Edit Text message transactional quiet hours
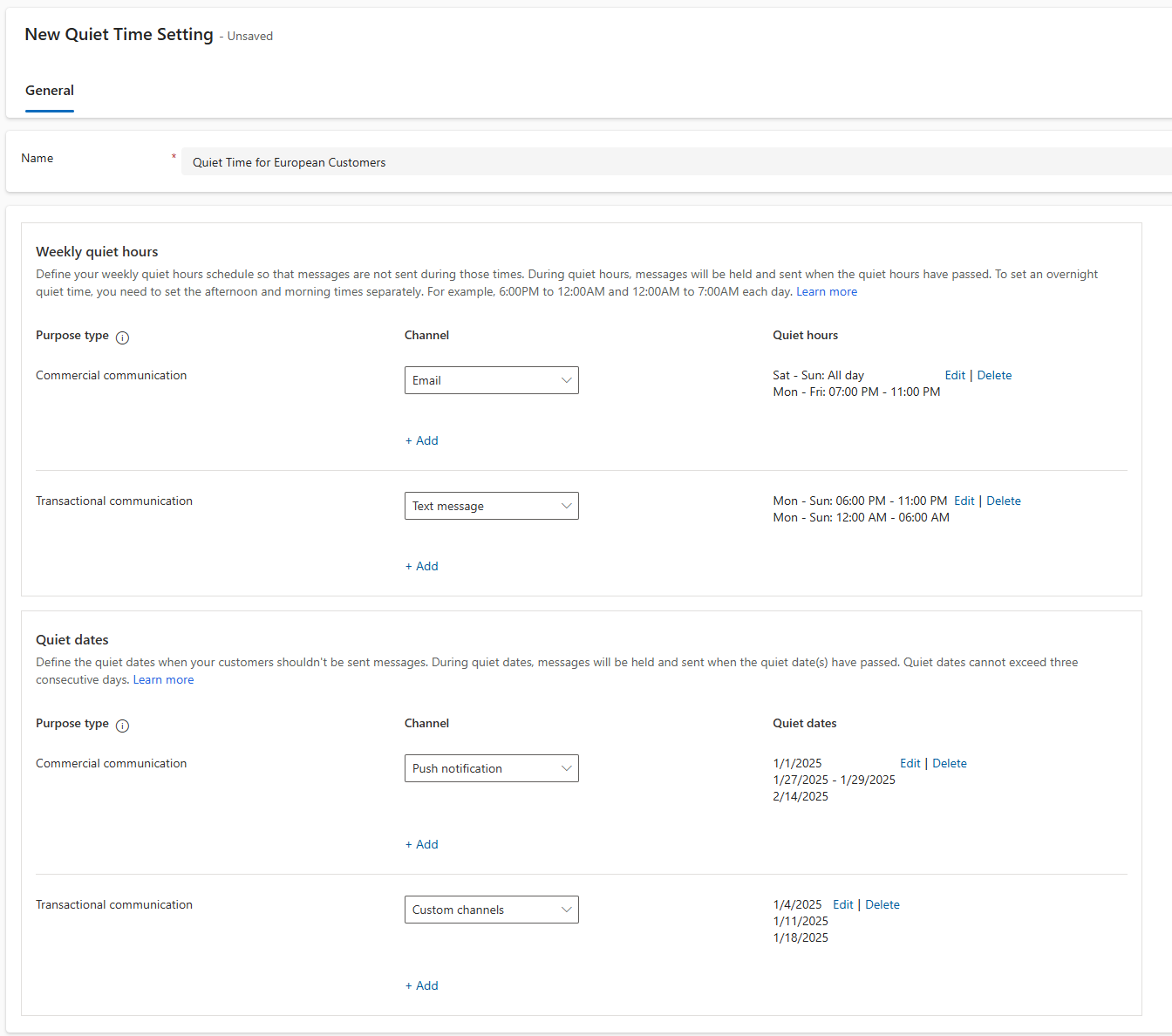This screenshot has height=1036, width=1172. (x=964, y=501)
